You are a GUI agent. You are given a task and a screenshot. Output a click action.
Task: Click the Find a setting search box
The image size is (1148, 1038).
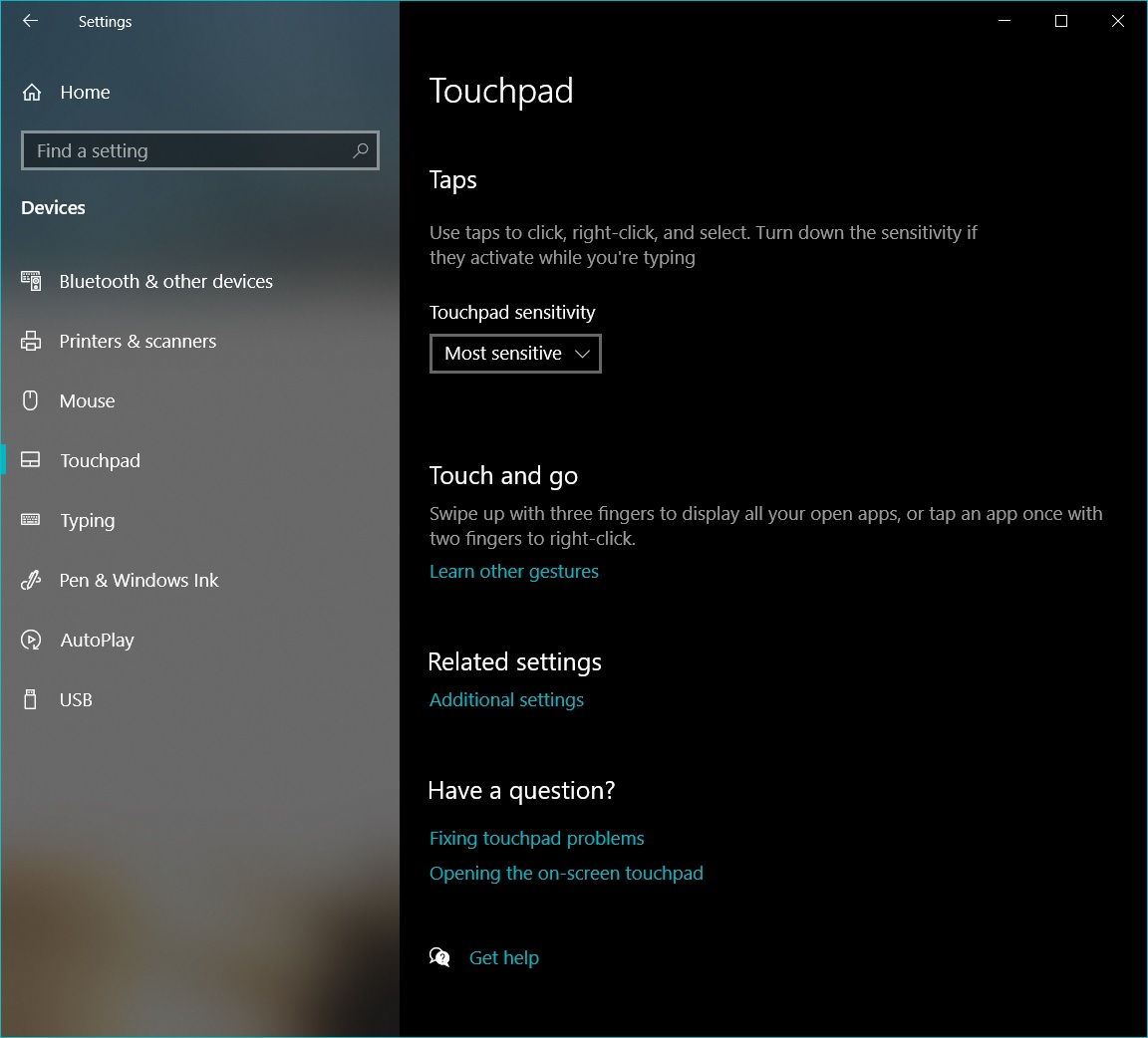tap(200, 150)
